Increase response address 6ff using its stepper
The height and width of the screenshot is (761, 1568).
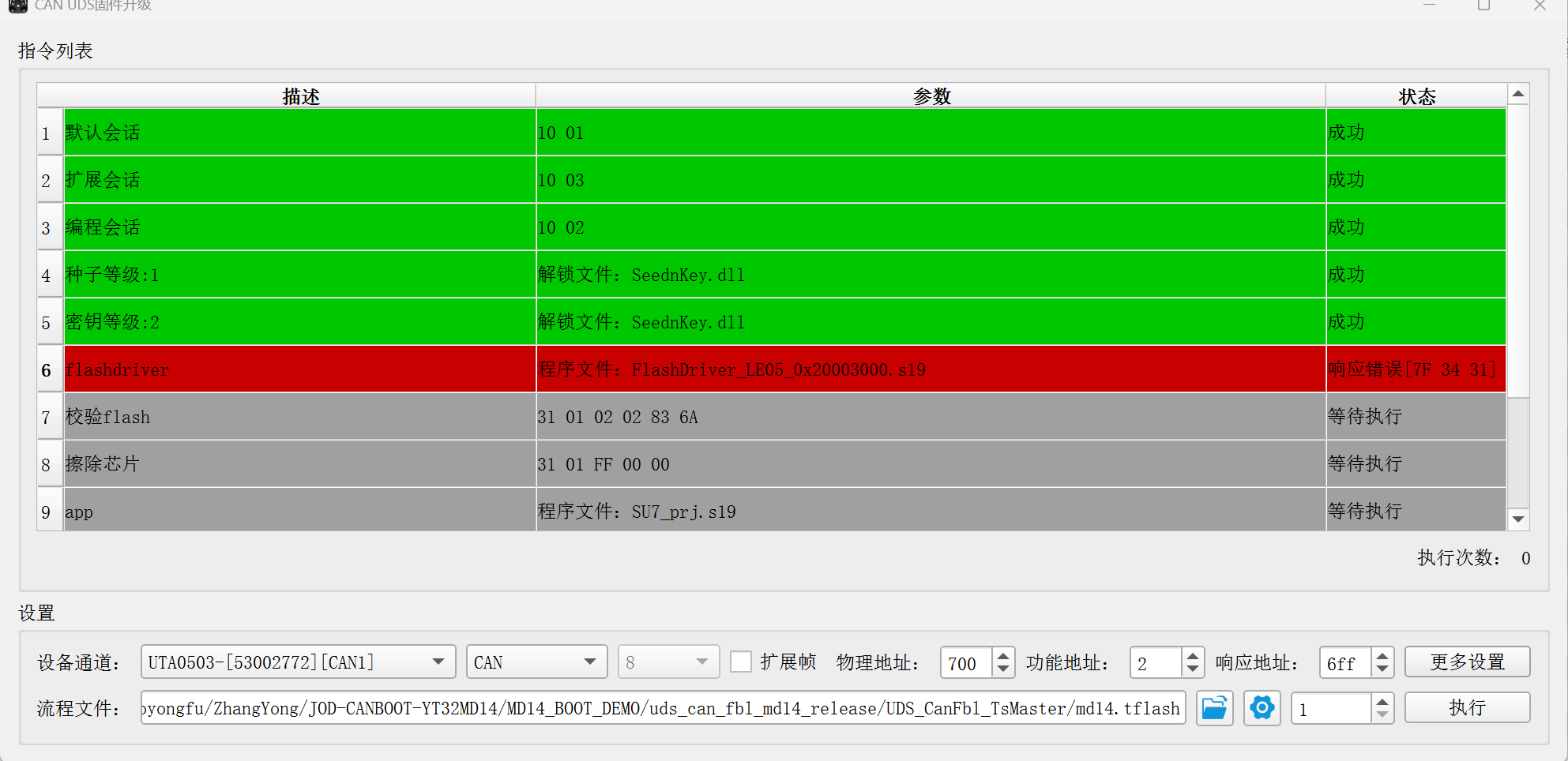pyautogui.click(x=1382, y=655)
